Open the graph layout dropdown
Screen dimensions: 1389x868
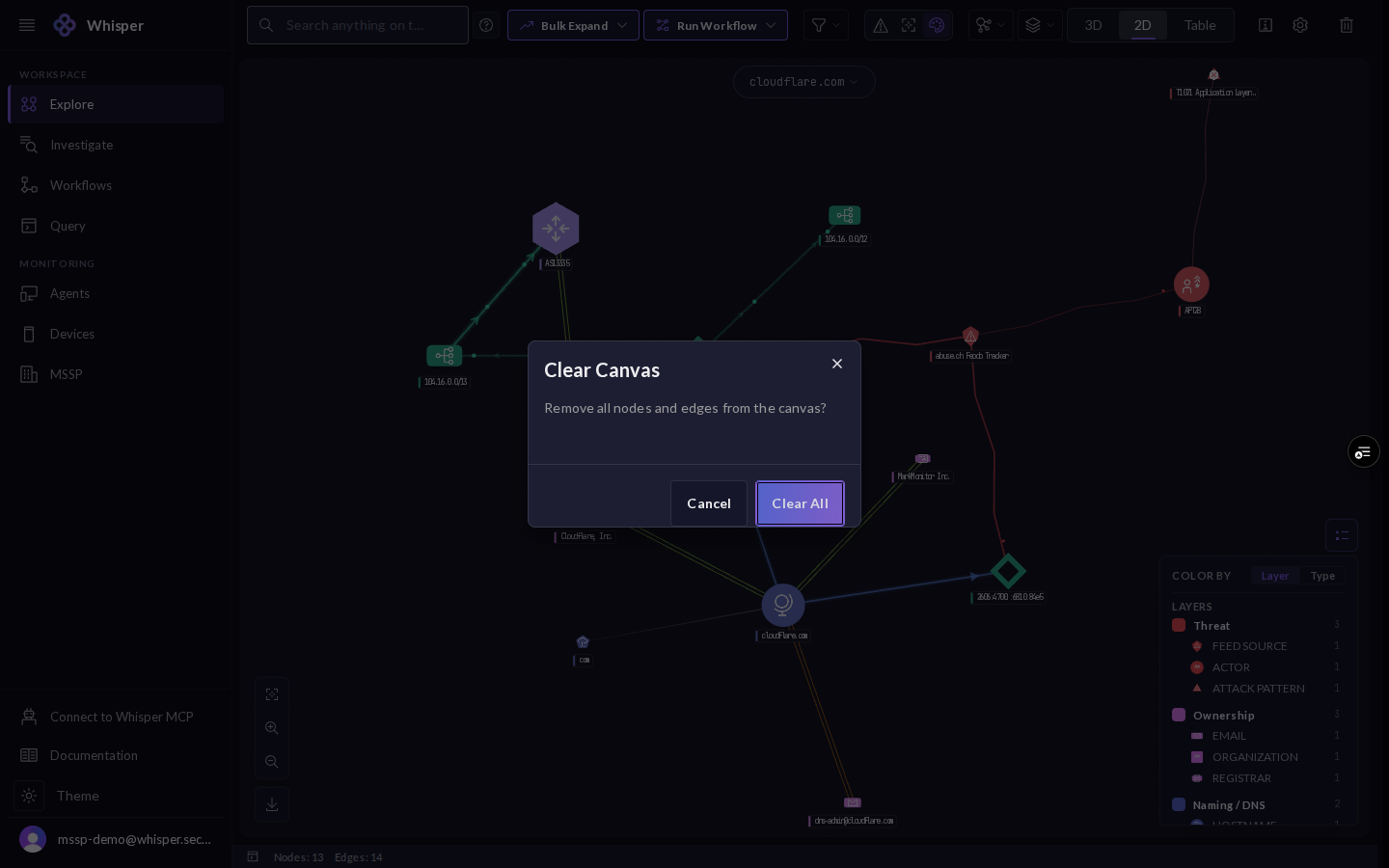click(989, 25)
